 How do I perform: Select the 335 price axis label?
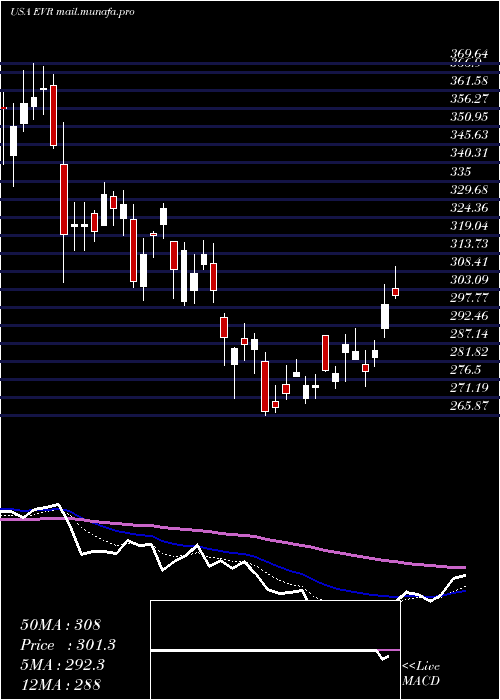coord(461,171)
